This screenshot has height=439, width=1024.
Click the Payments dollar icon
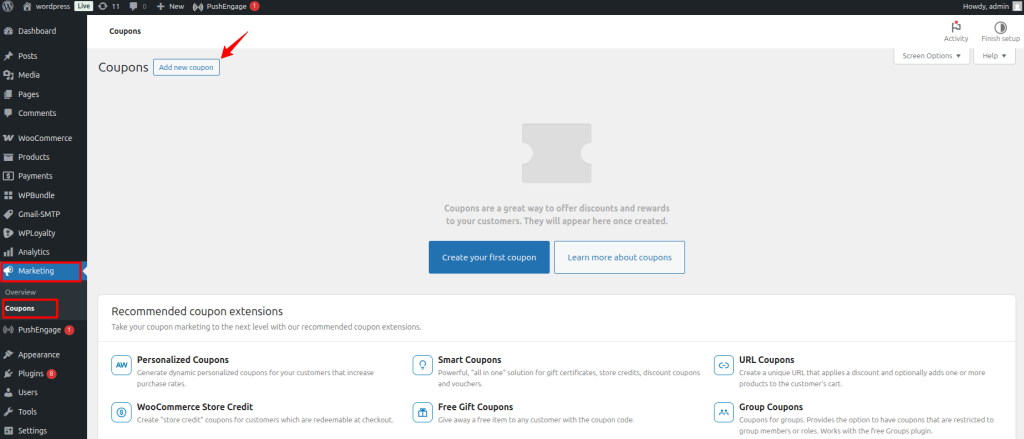(8, 176)
